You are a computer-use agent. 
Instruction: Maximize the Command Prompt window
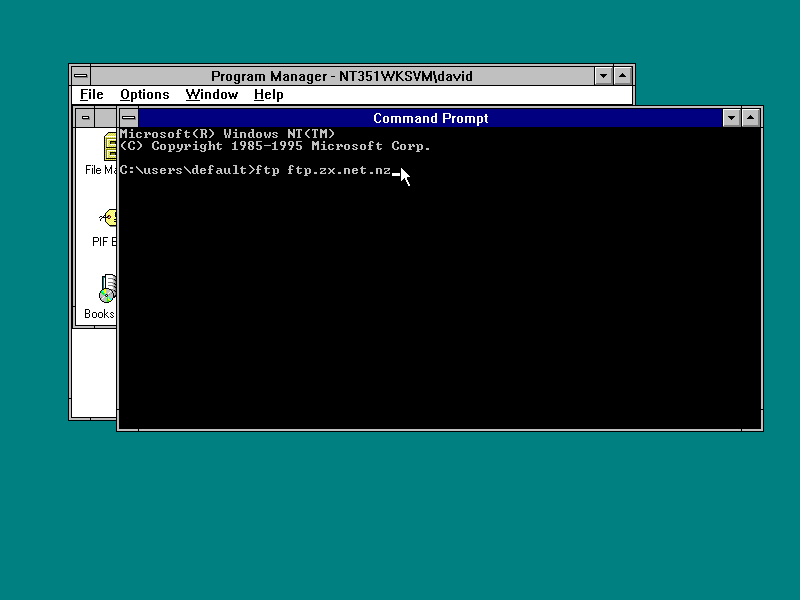[x=751, y=118]
